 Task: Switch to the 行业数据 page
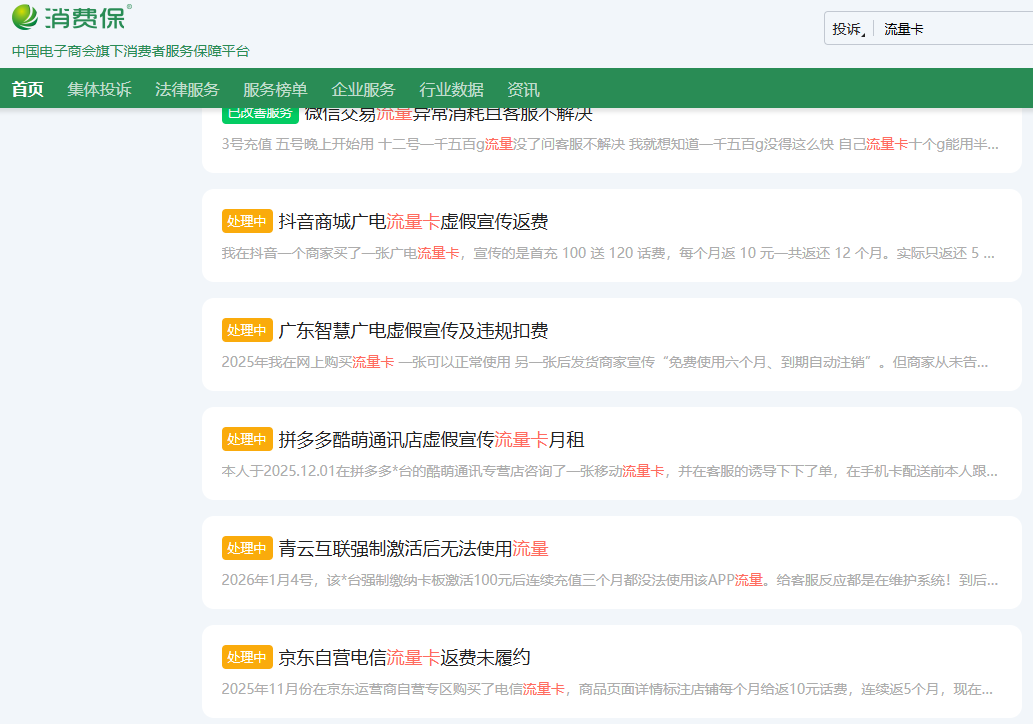[451, 89]
